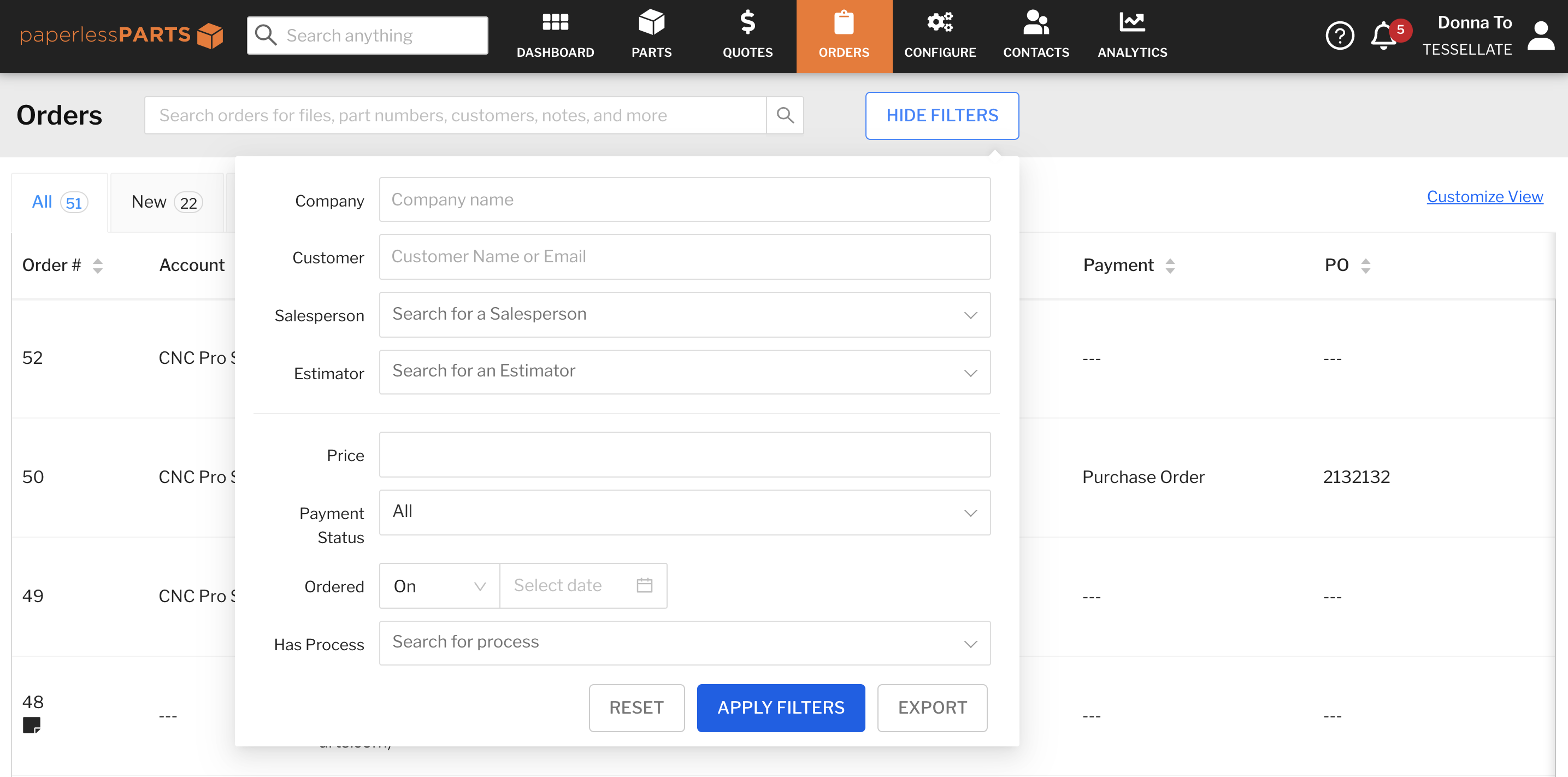The image size is (1568, 777).
Task: Select the All orders tab
Action: pyautogui.click(x=59, y=202)
